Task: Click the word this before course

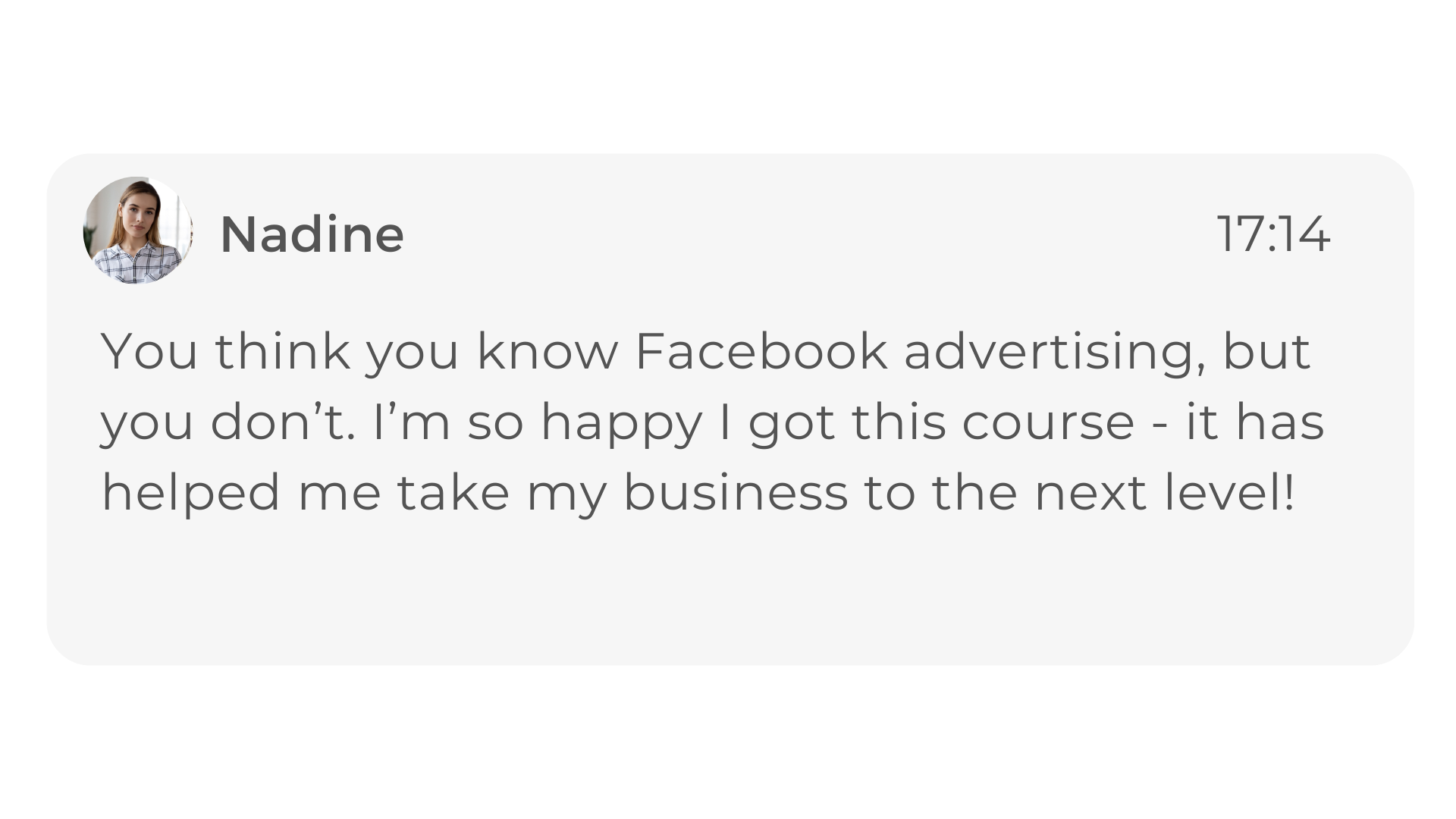Action: [899, 422]
